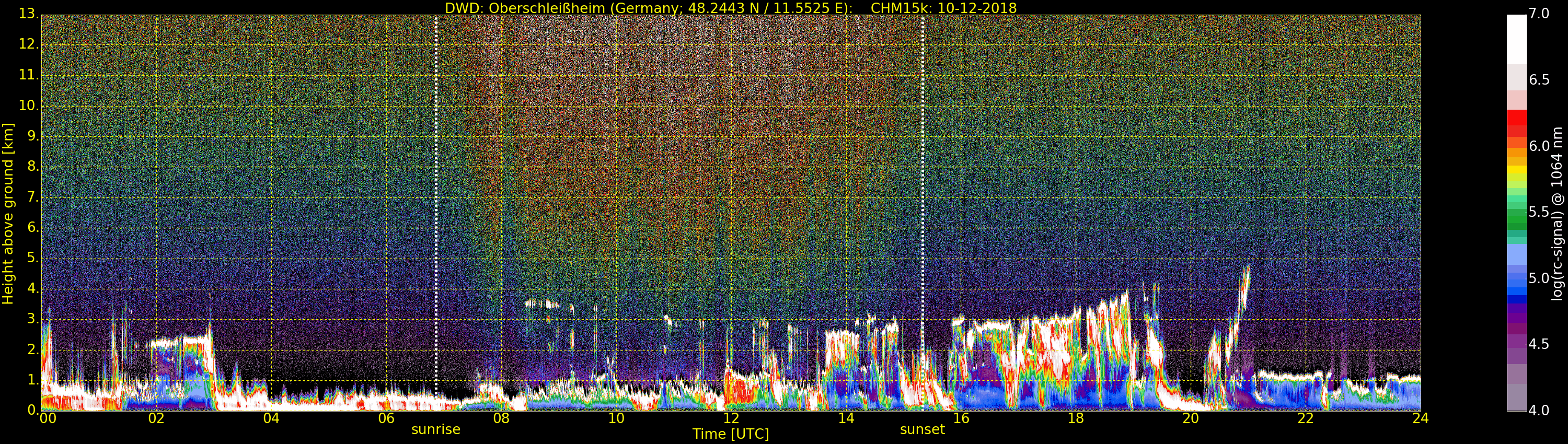
Task: Click the "4.0" colorbar tick label
Action: click(x=1539, y=410)
